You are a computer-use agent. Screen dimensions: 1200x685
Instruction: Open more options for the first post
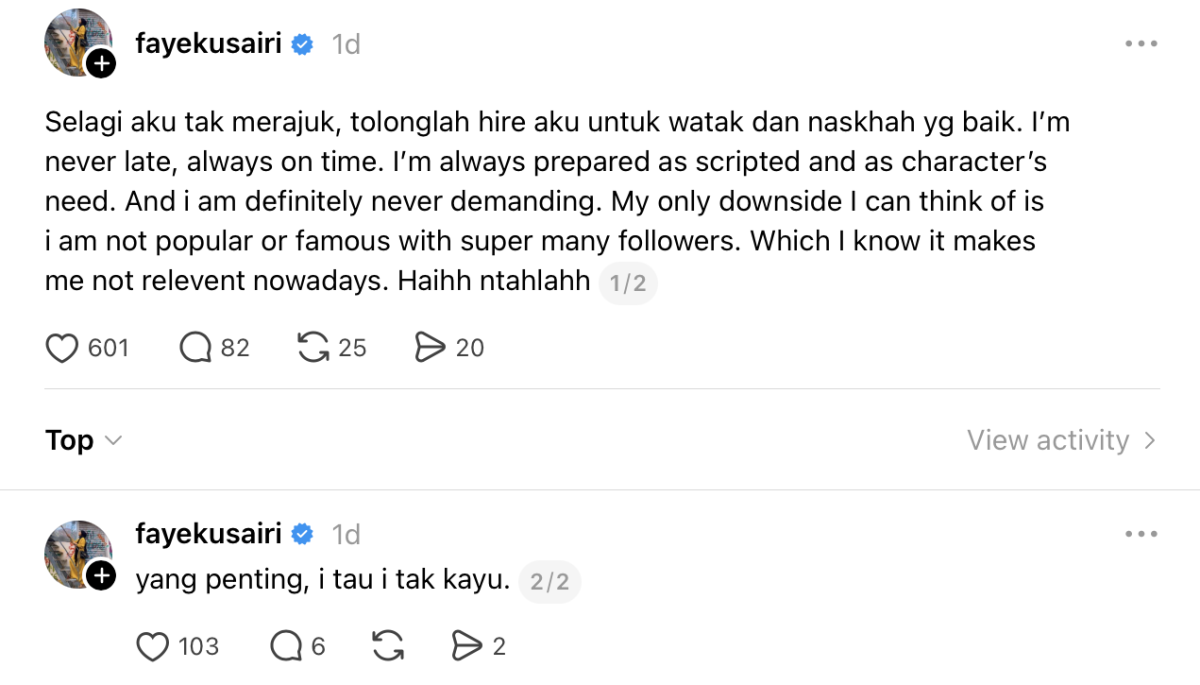(x=1140, y=44)
